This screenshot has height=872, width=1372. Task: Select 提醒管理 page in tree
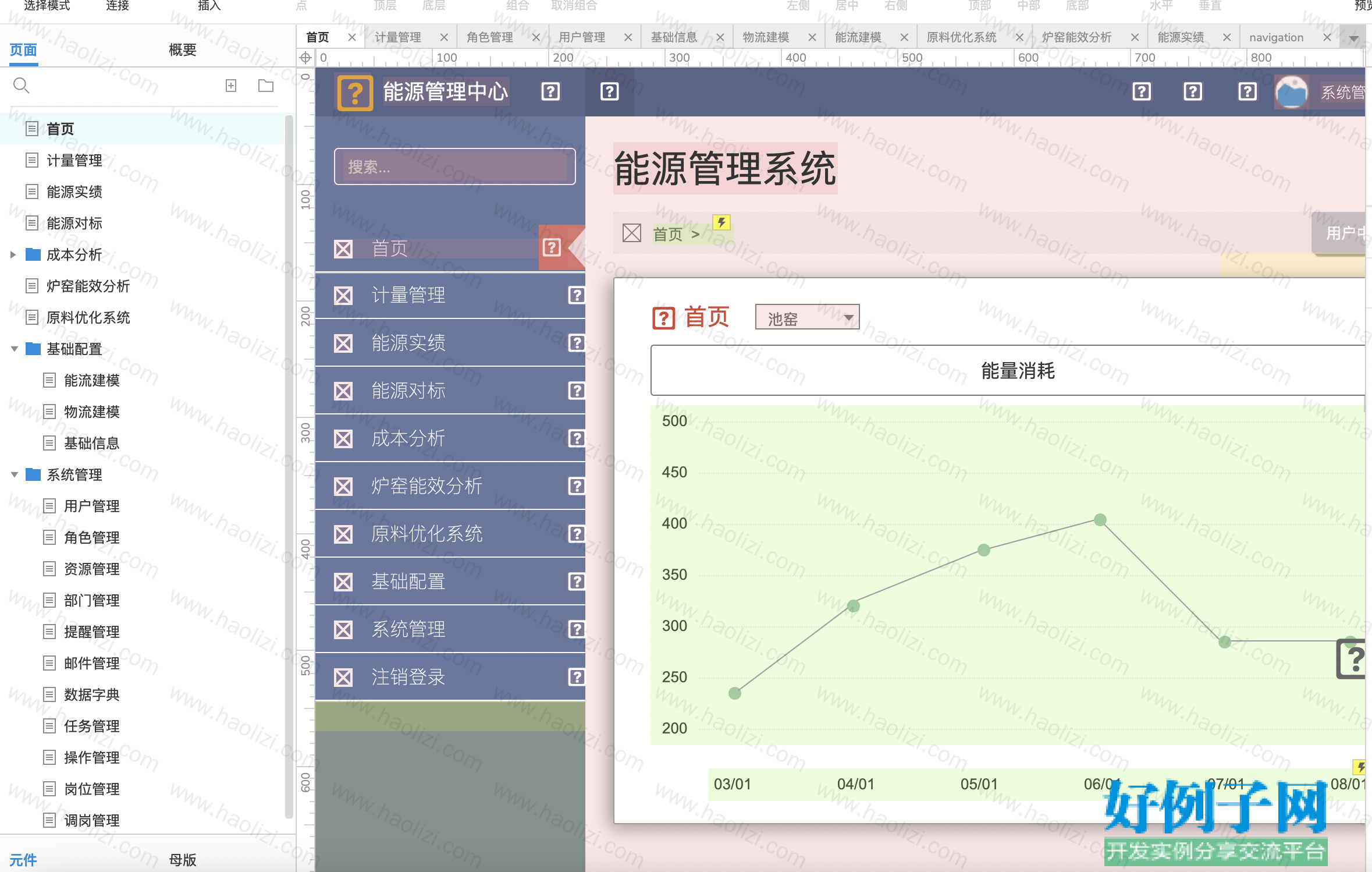pyautogui.click(x=92, y=632)
